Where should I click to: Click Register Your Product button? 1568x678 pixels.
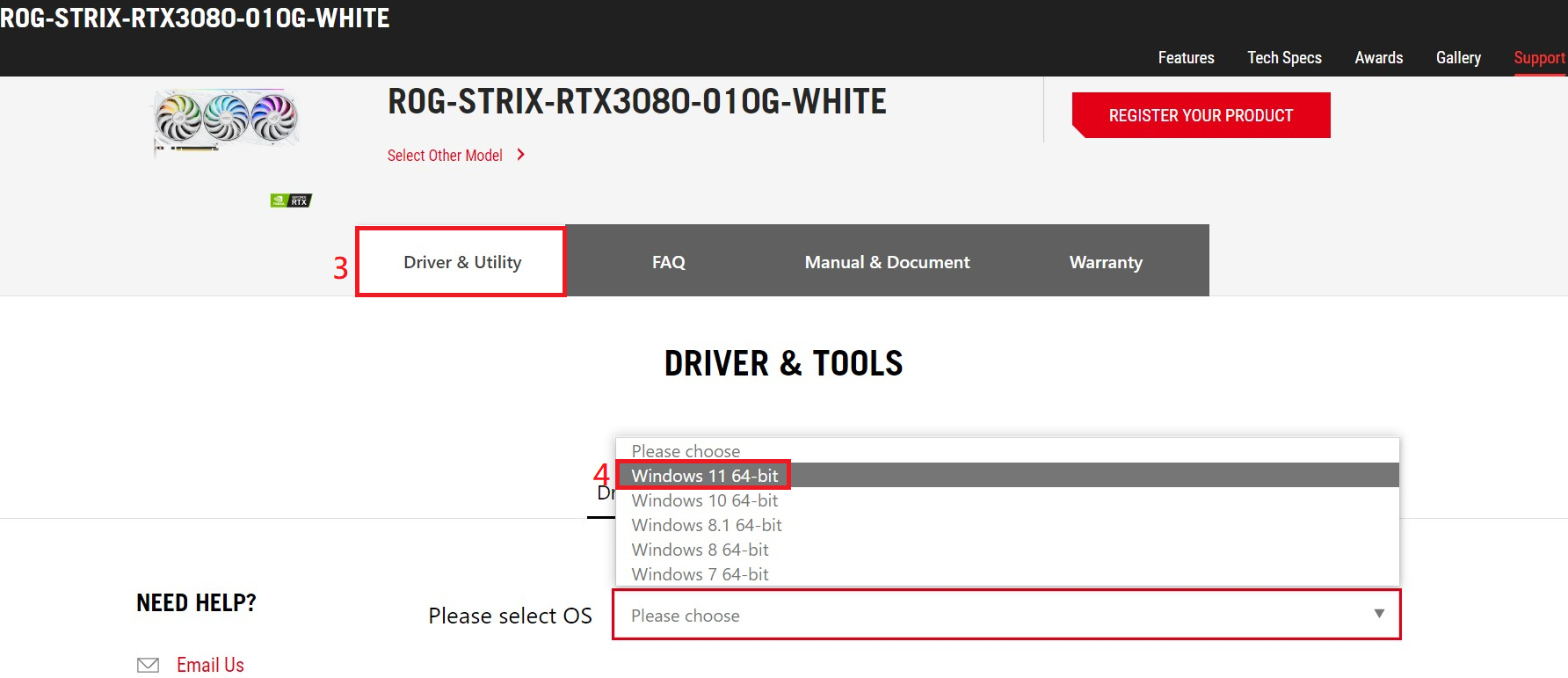click(1201, 115)
